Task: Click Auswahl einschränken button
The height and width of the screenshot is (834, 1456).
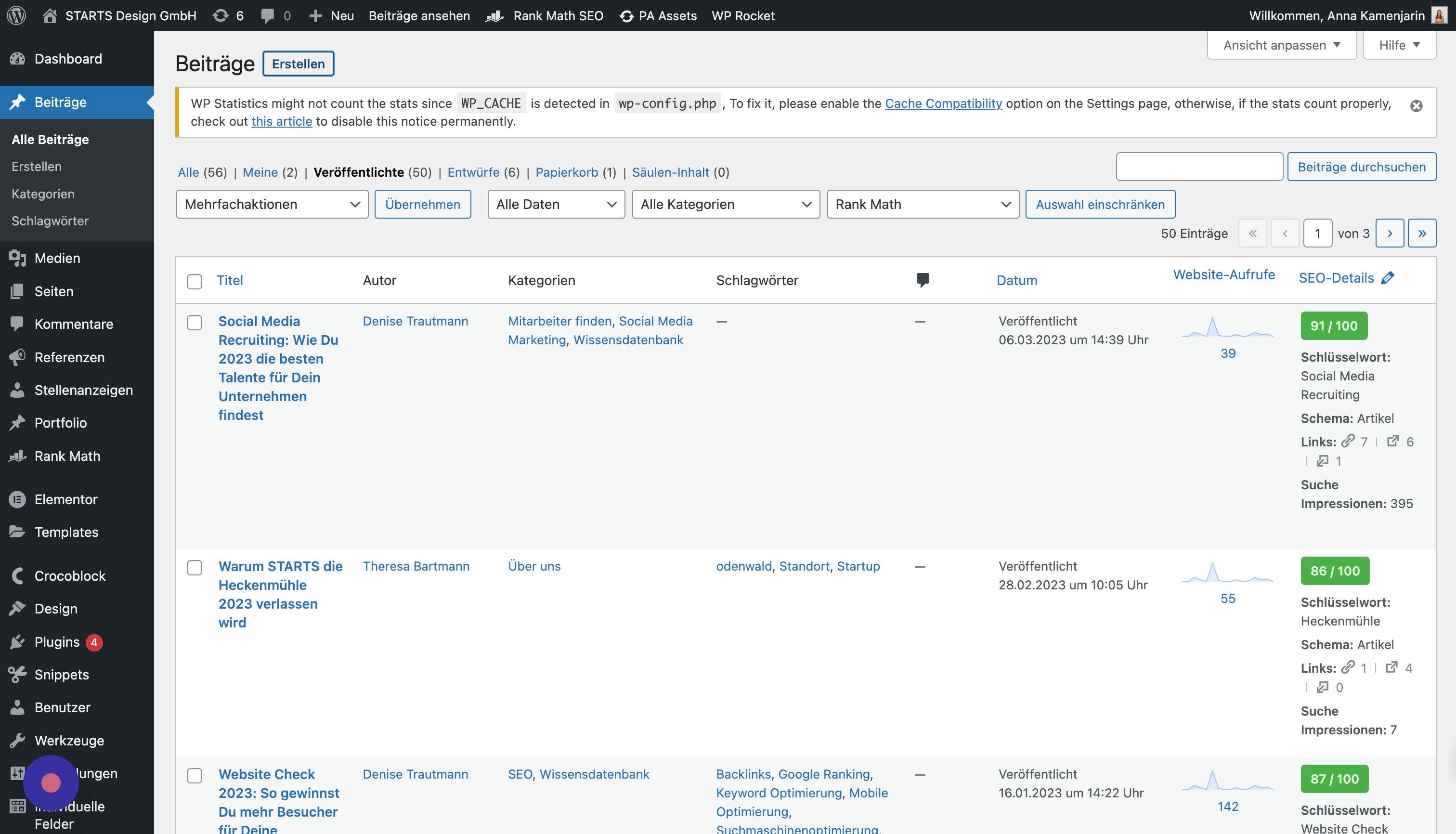Action: (x=1100, y=205)
